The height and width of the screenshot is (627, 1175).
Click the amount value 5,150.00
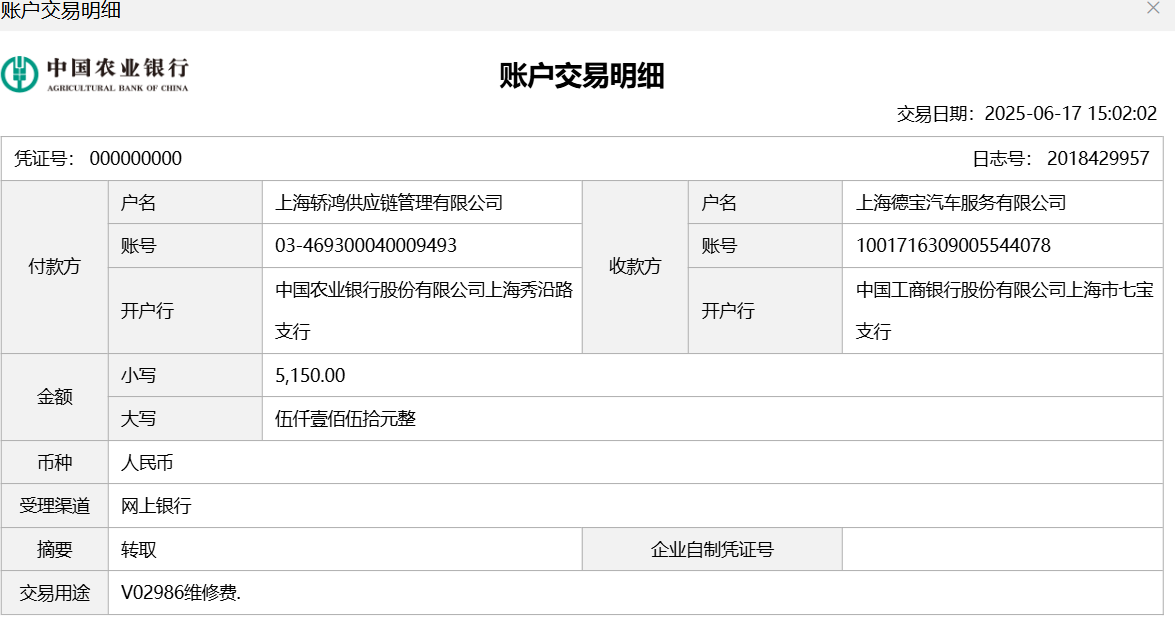(310, 376)
